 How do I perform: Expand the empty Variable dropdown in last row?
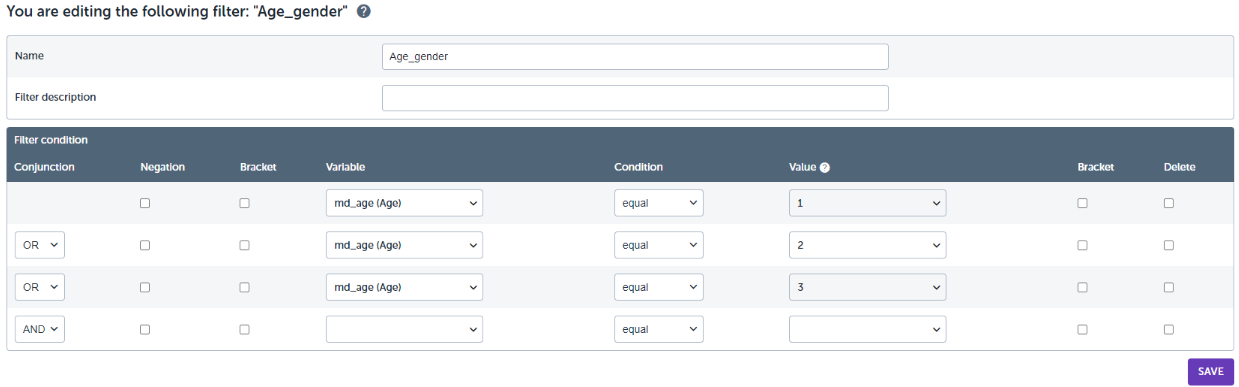[x=404, y=329]
